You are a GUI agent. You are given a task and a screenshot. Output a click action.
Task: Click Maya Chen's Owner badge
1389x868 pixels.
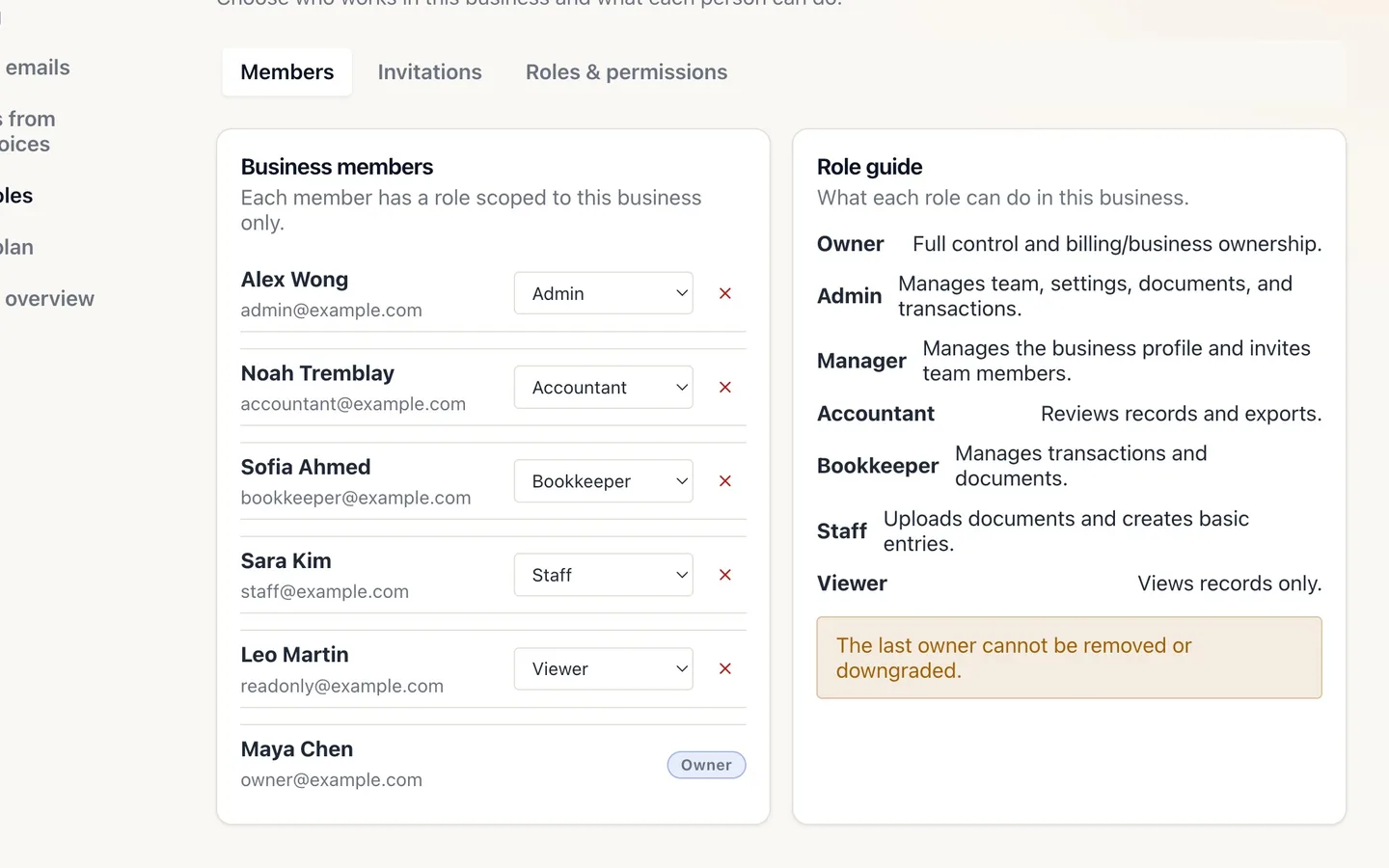coord(706,765)
